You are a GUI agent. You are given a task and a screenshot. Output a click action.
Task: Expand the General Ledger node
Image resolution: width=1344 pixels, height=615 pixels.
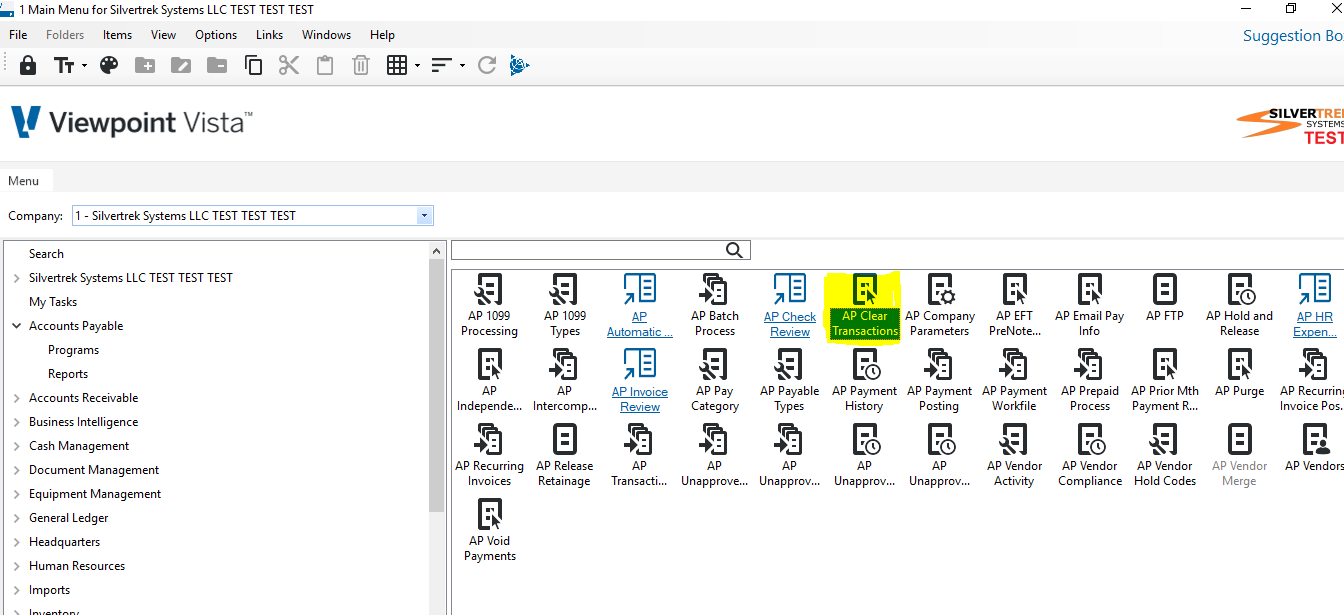tap(16, 518)
